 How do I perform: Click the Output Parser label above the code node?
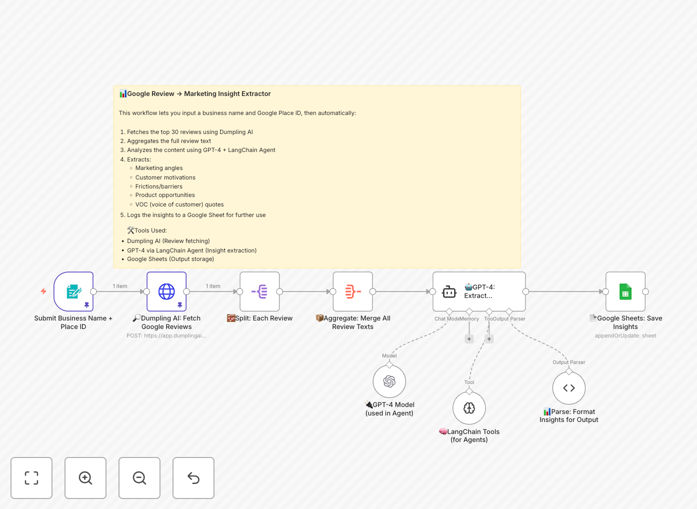click(569, 362)
